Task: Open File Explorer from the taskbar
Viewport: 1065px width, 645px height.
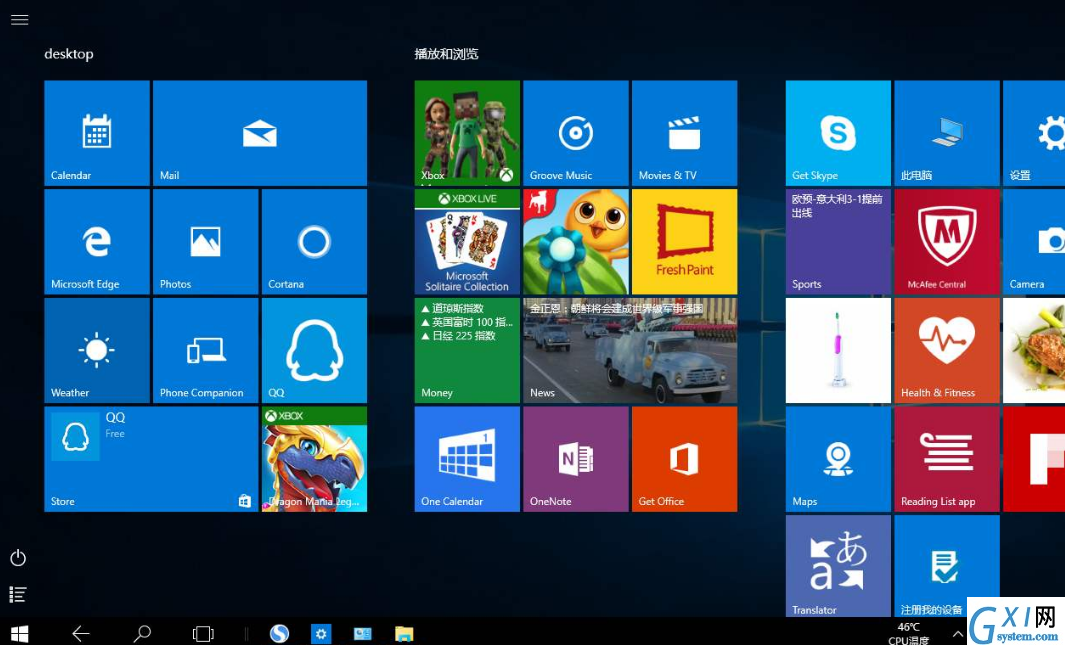Action: pyautogui.click(x=404, y=634)
